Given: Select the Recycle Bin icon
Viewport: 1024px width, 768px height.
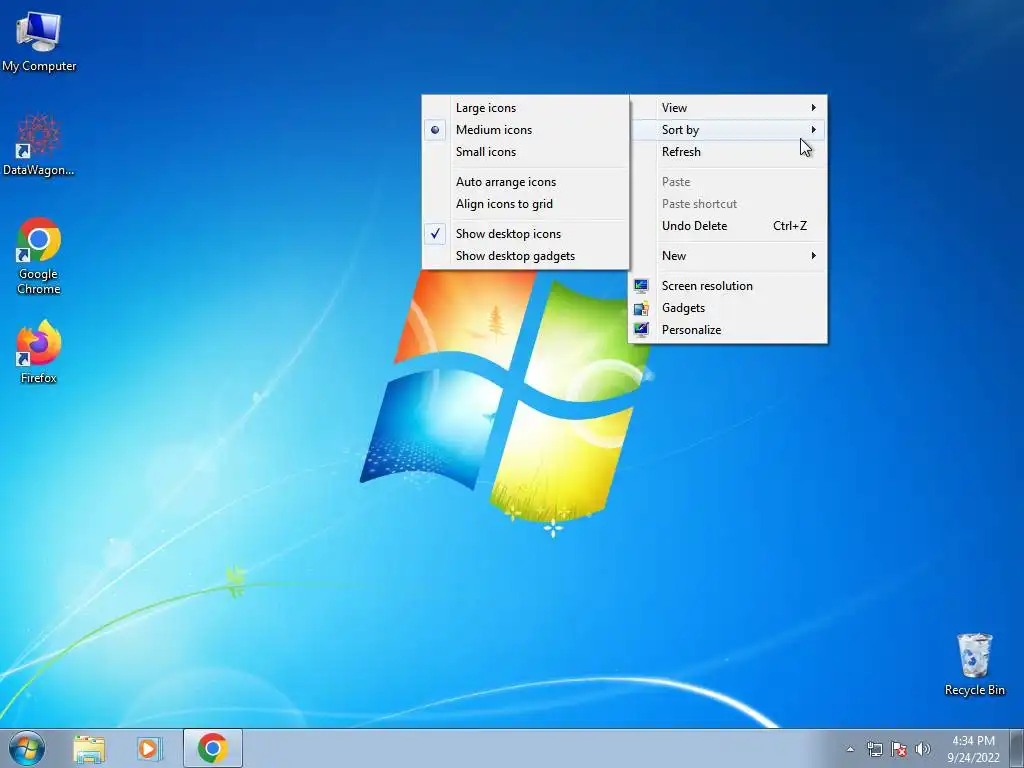Looking at the screenshot, I should 974,664.
